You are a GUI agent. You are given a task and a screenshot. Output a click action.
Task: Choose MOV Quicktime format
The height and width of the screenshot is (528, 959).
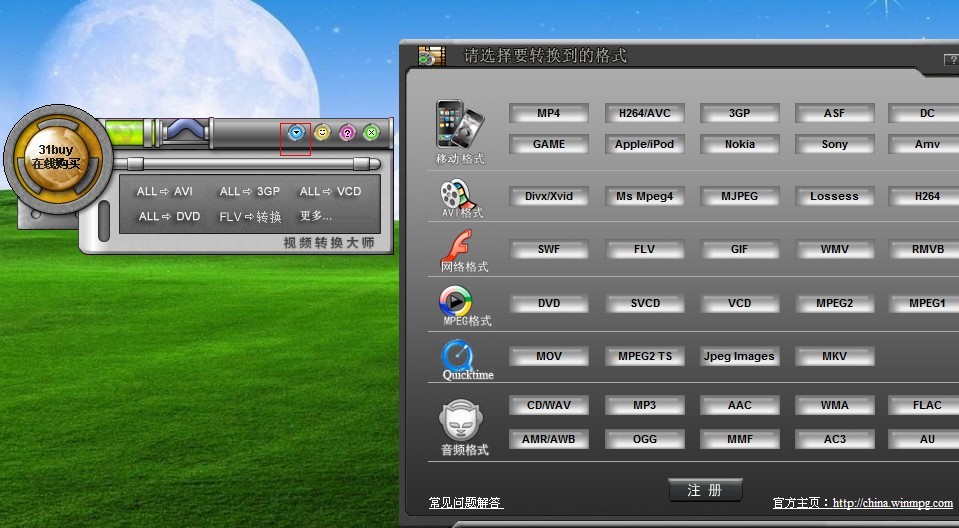549,356
